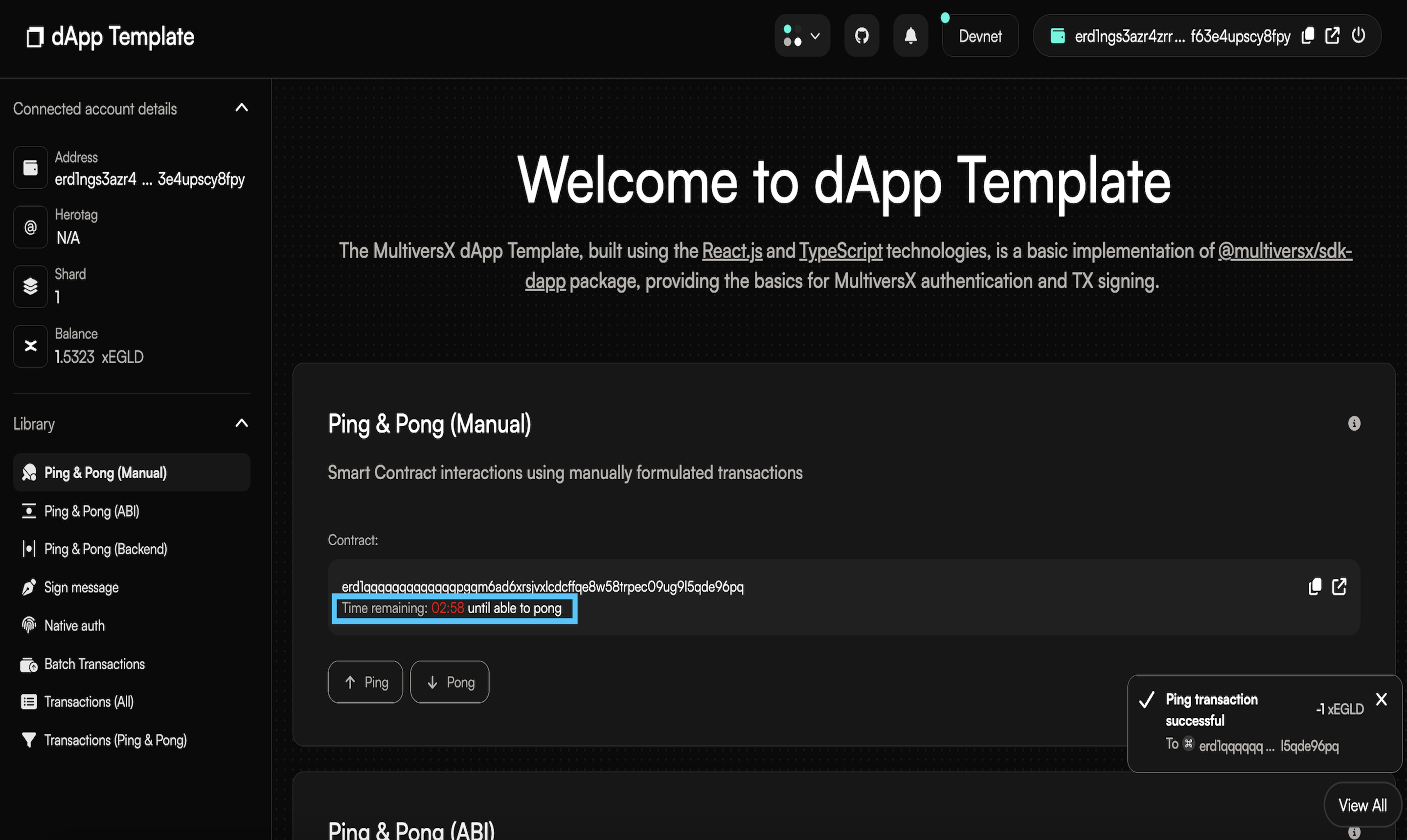The width and height of the screenshot is (1407, 840).
Task: Collapse Connected account details section
Action: coord(242,108)
